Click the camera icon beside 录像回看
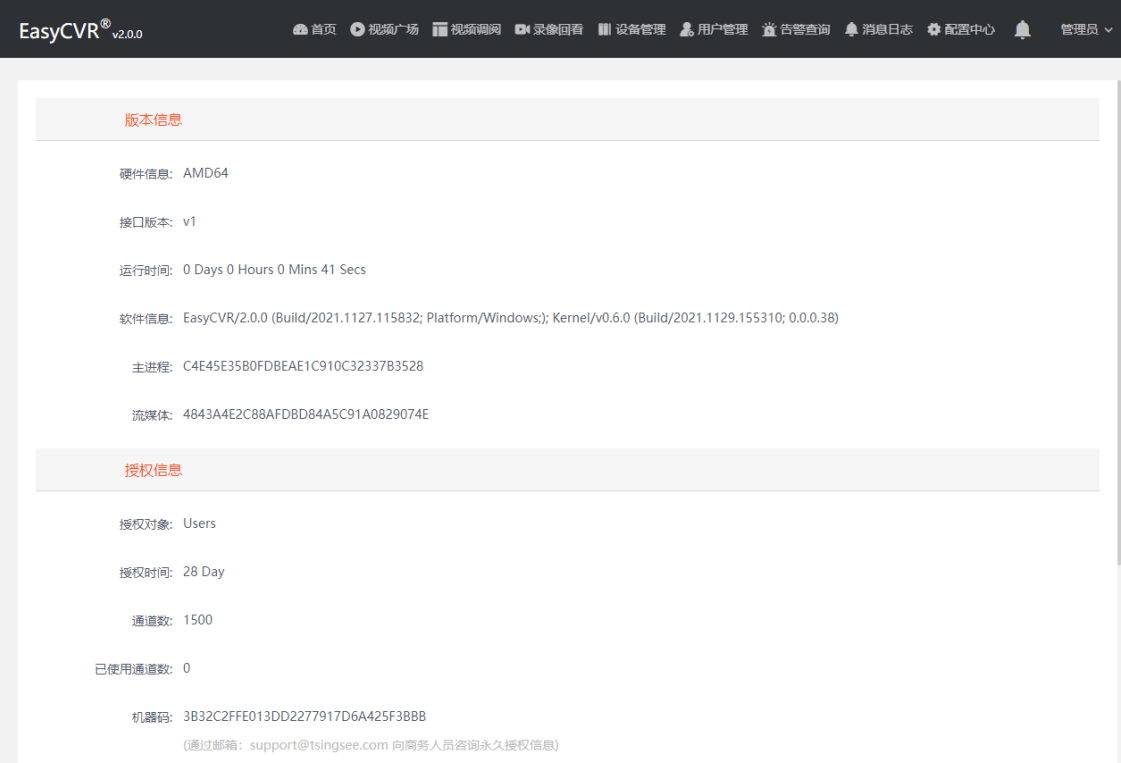 coord(522,29)
